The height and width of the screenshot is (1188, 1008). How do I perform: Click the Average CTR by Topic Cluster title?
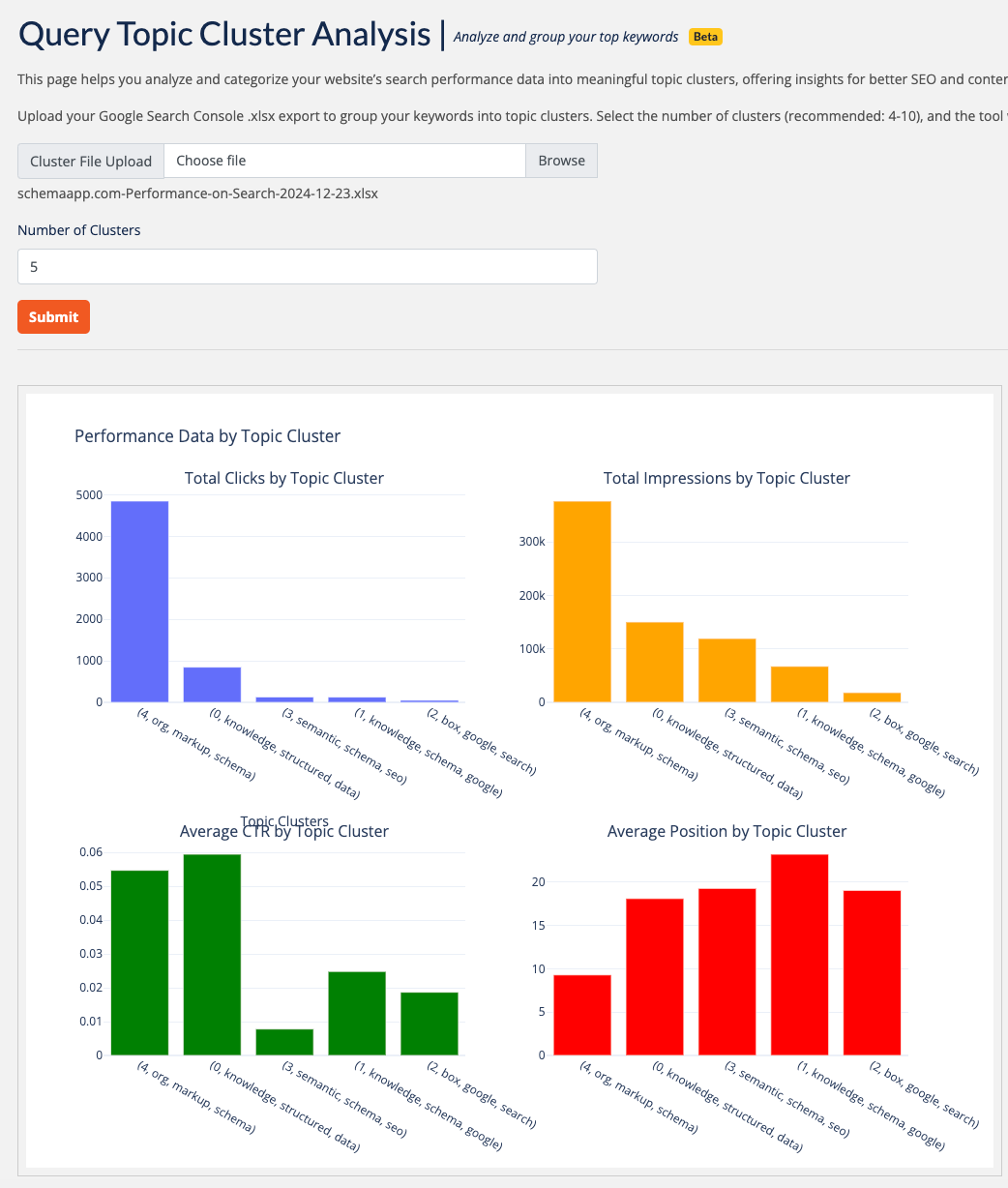click(284, 831)
